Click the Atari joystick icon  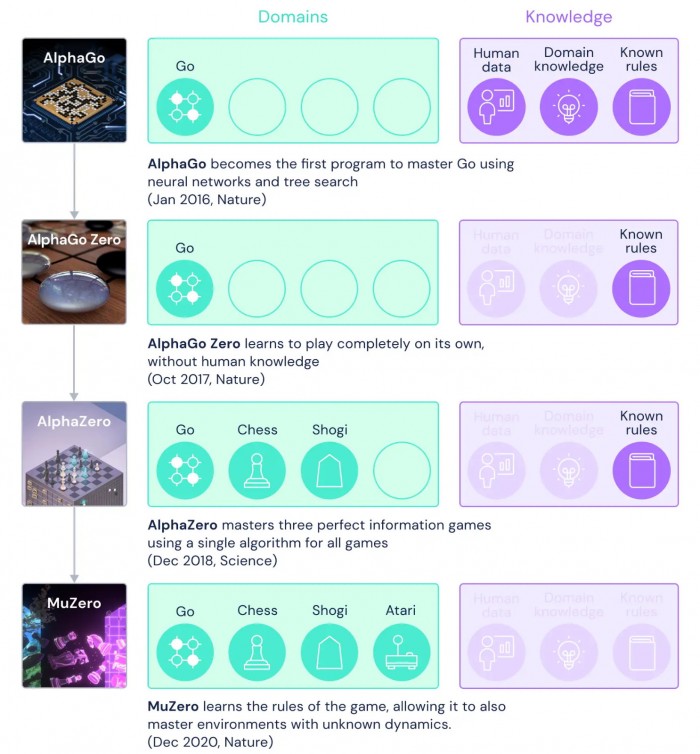(x=401, y=652)
